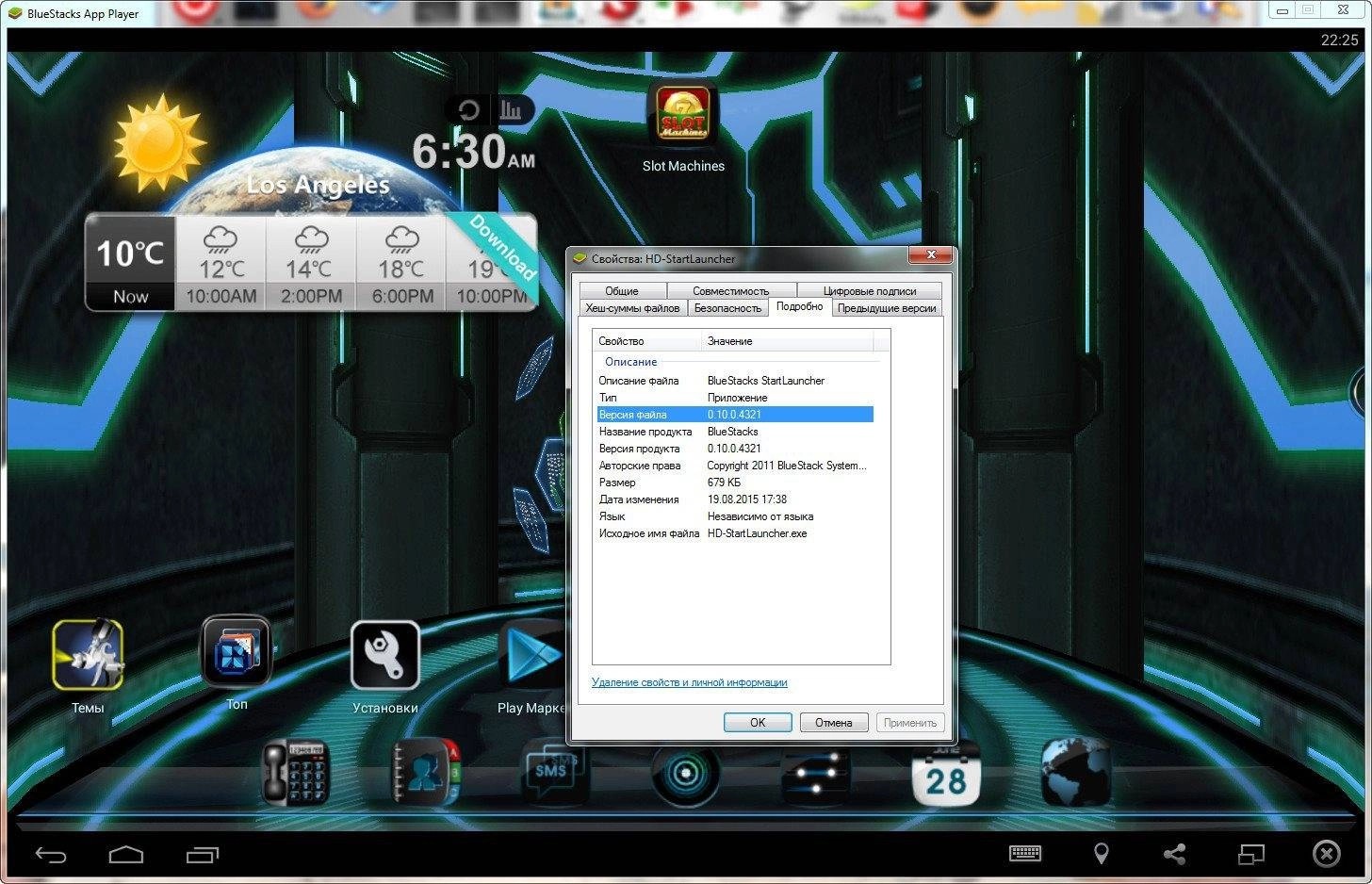Click the Значение column header
This screenshot has height=884, width=1372.
coord(787,341)
